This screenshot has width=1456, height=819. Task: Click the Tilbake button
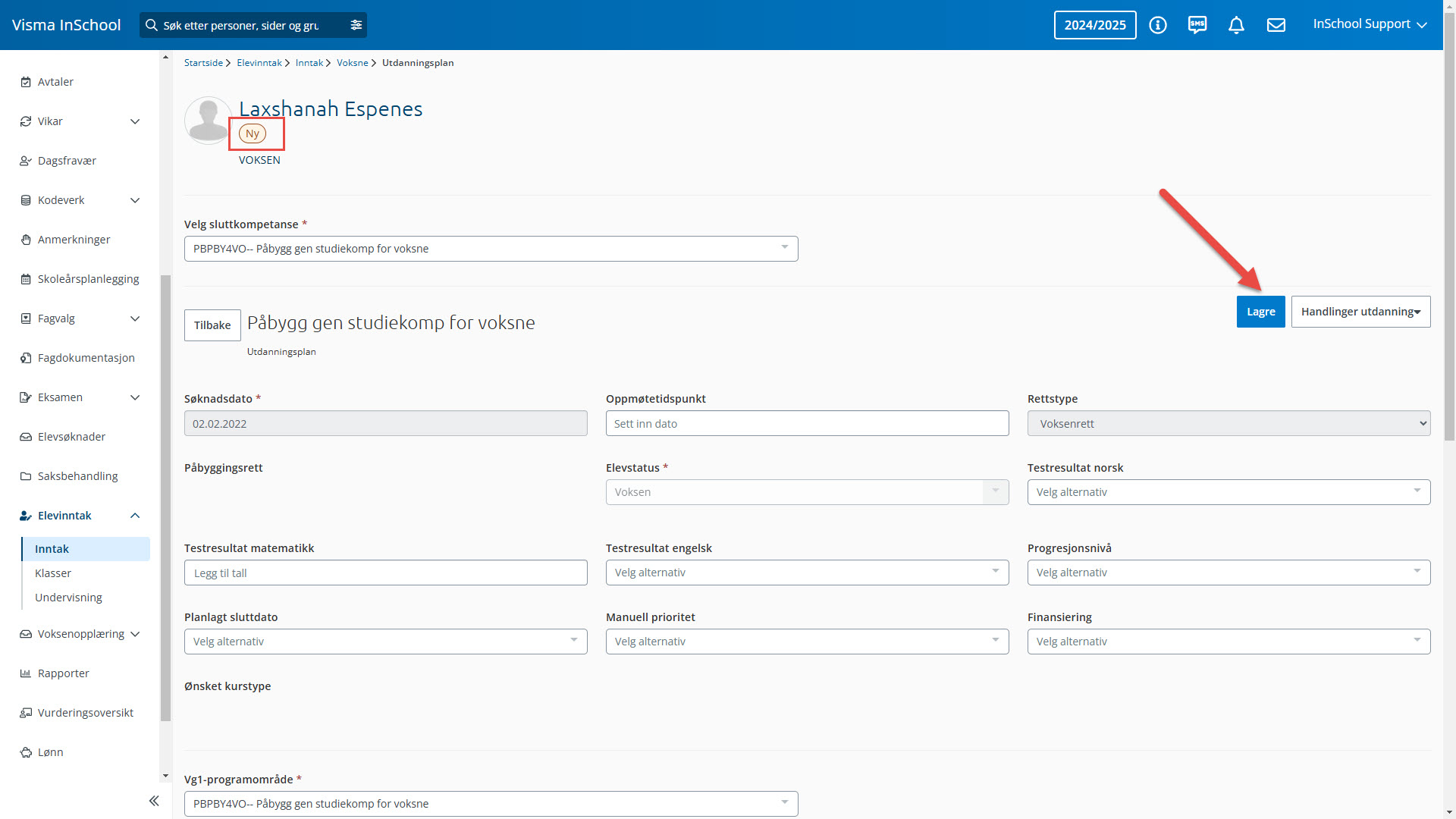(x=212, y=325)
